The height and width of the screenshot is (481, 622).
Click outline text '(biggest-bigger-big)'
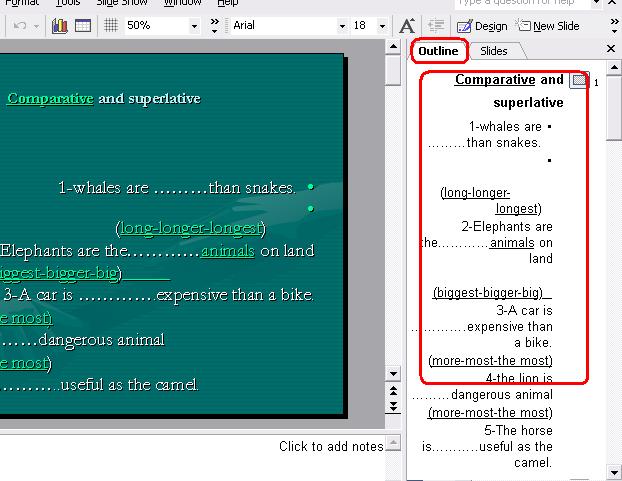coord(488,293)
